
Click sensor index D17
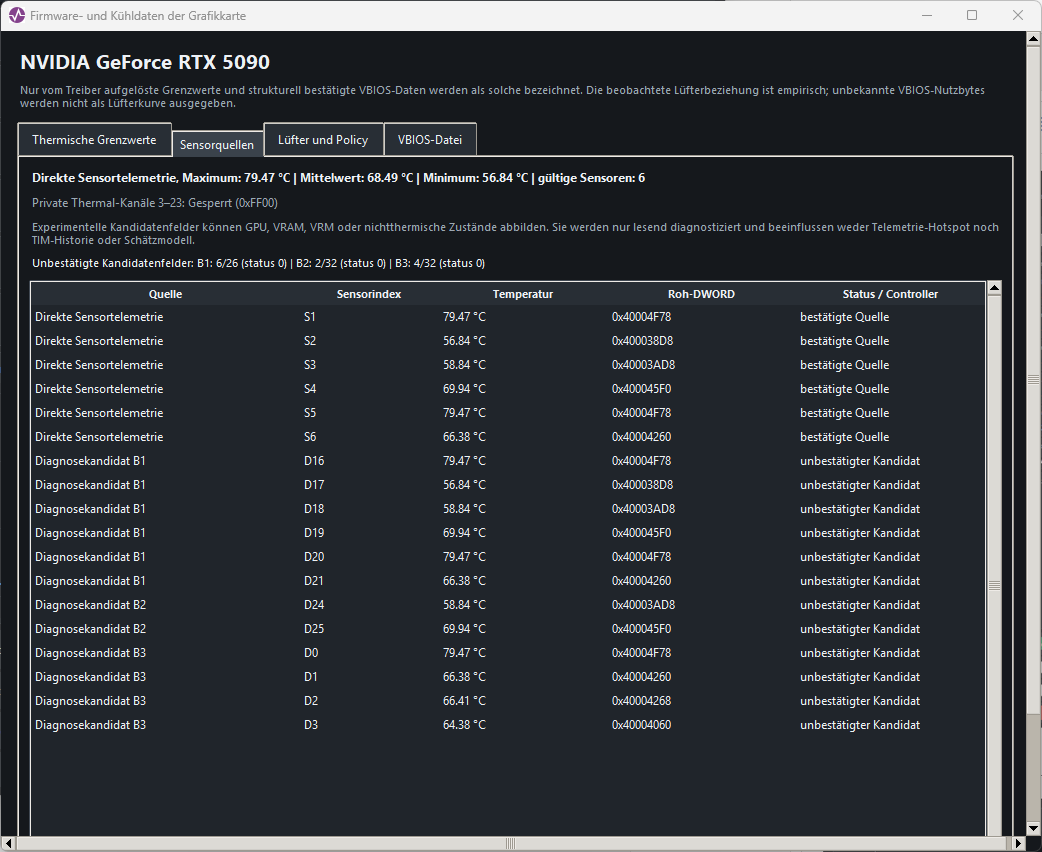click(314, 484)
